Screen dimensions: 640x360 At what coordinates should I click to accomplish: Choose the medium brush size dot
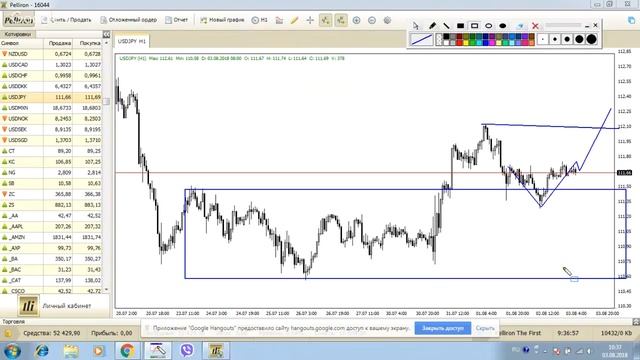(x=567, y=40)
